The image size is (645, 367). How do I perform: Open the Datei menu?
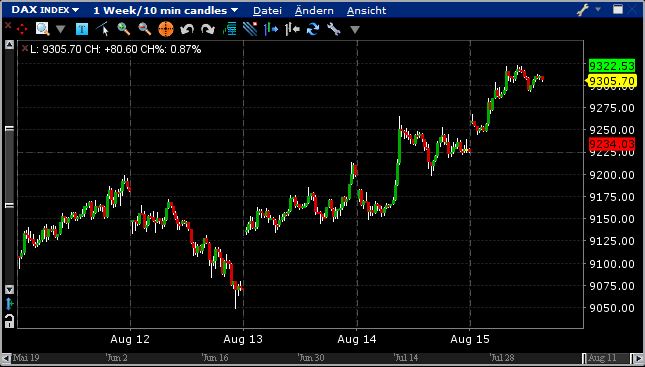[x=267, y=10]
